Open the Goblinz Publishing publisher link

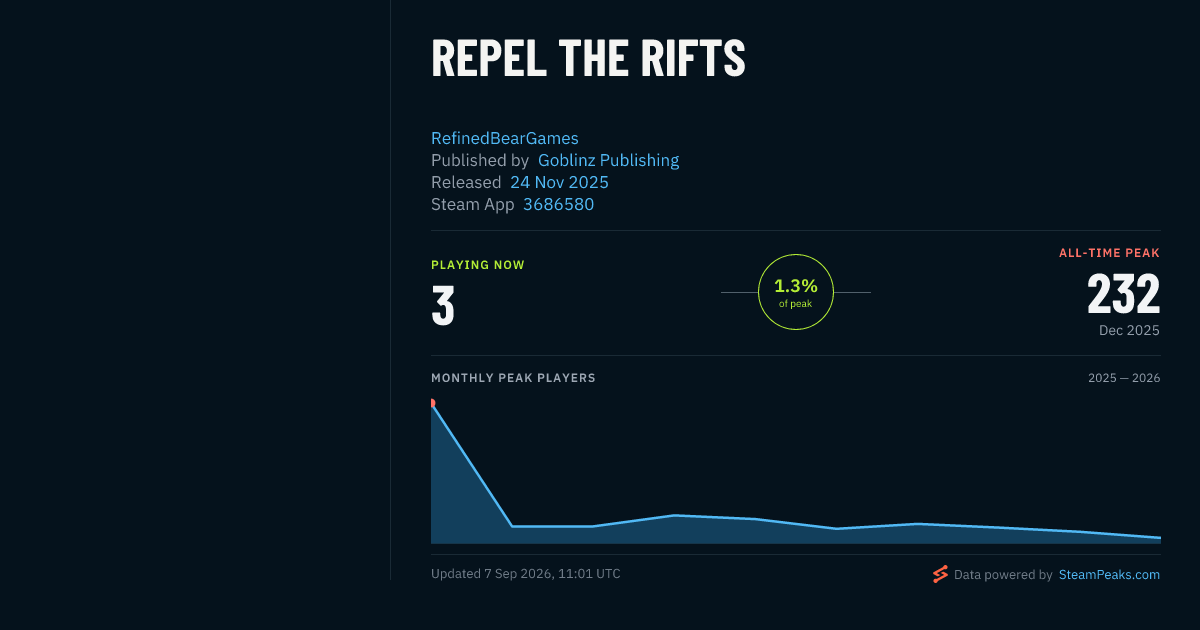pos(608,160)
